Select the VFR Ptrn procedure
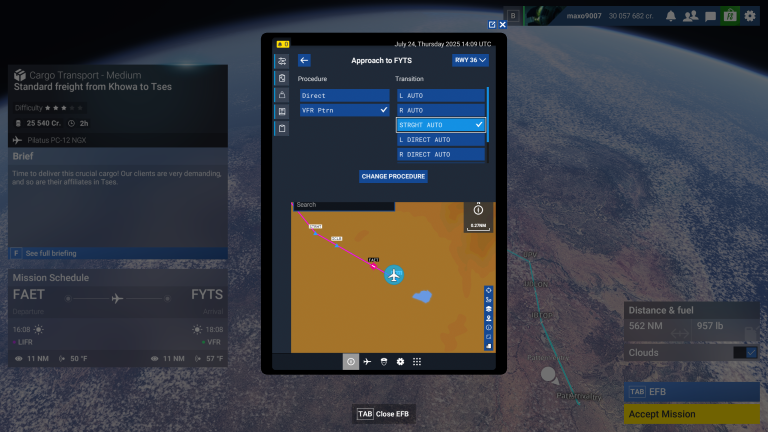Screen dimensions: 768x432 pos(344,110)
